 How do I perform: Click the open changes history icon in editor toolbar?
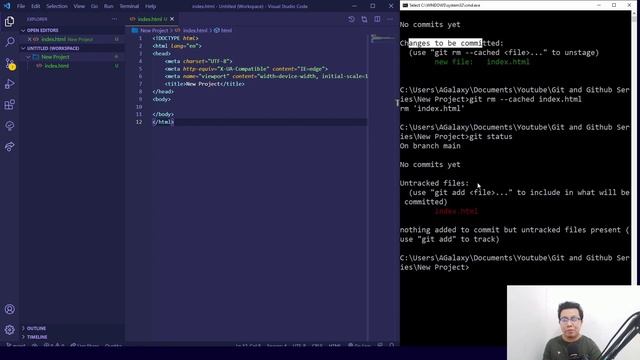[x=351, y=19]
